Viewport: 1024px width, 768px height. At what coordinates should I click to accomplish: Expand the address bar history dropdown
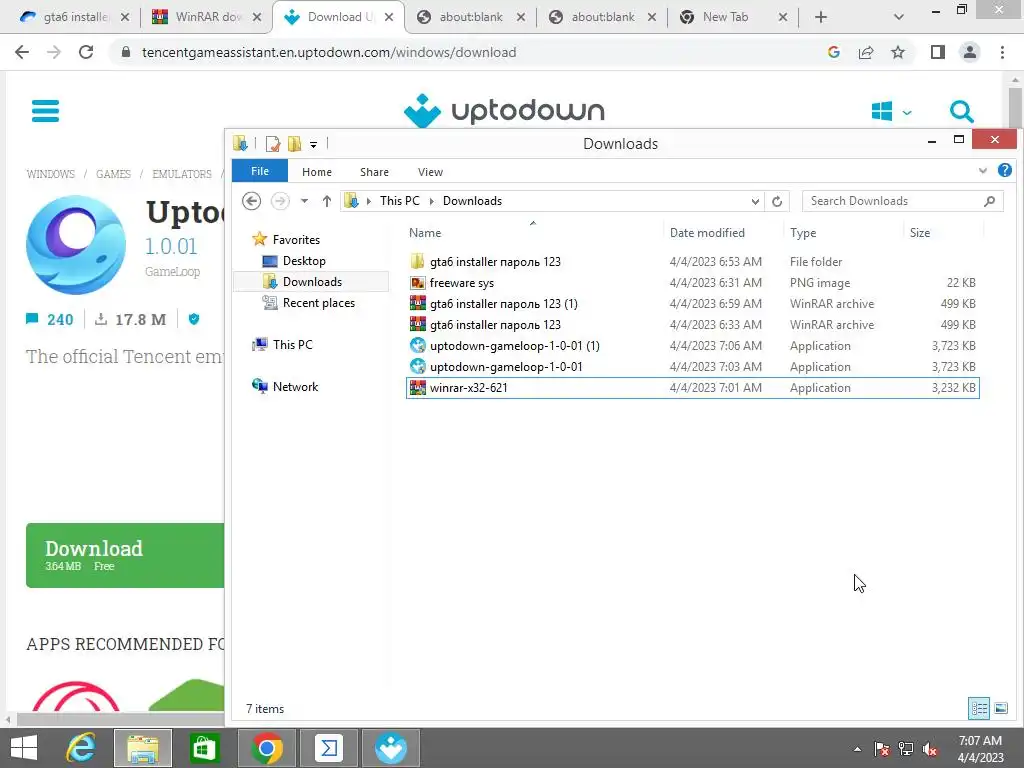pyautogui.click(x=755, y=201)
